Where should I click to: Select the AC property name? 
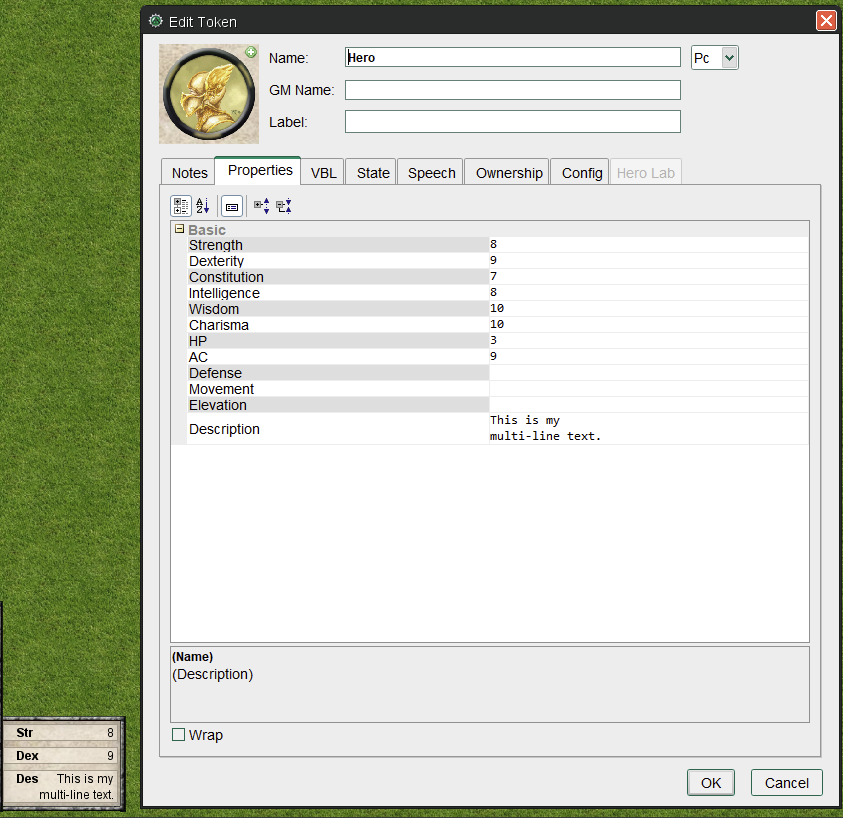pos(198,357)
